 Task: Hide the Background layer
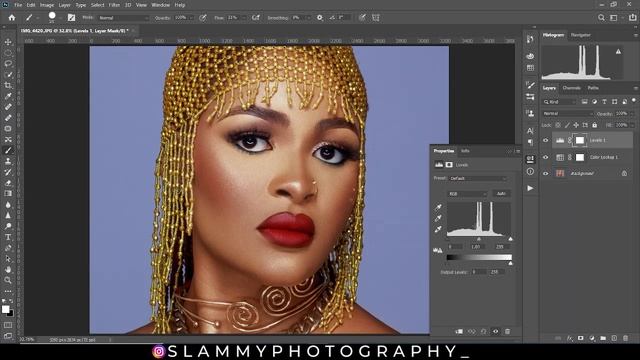pyautogui.click(x=546, y=173)
